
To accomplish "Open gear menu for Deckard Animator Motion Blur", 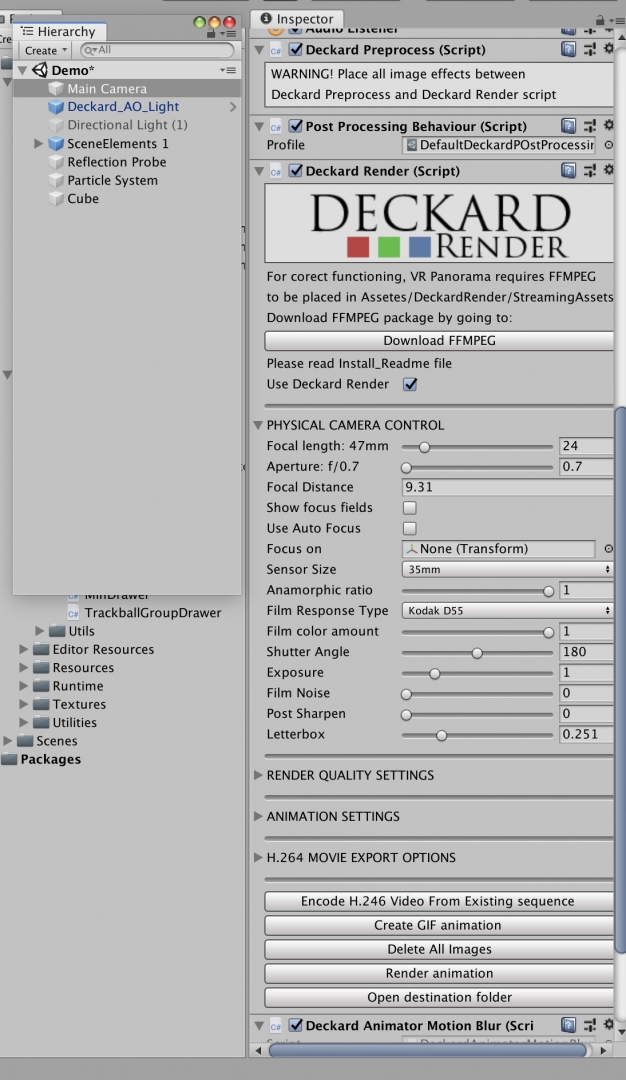I will click(609, 1025).
